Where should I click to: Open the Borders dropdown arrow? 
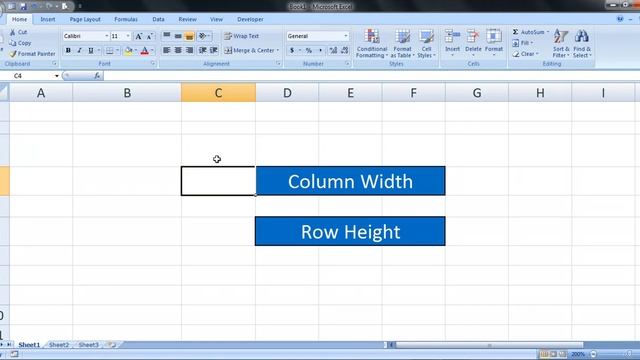[x=117, y=50]
